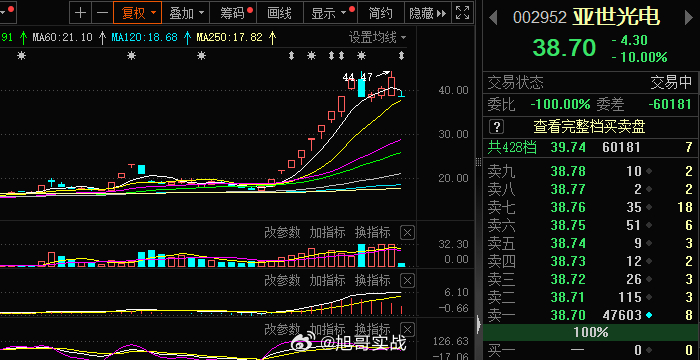Expand the 显示 dropdown menu
700x360 pixels.
pyautogui.click(x=330, y=13)
